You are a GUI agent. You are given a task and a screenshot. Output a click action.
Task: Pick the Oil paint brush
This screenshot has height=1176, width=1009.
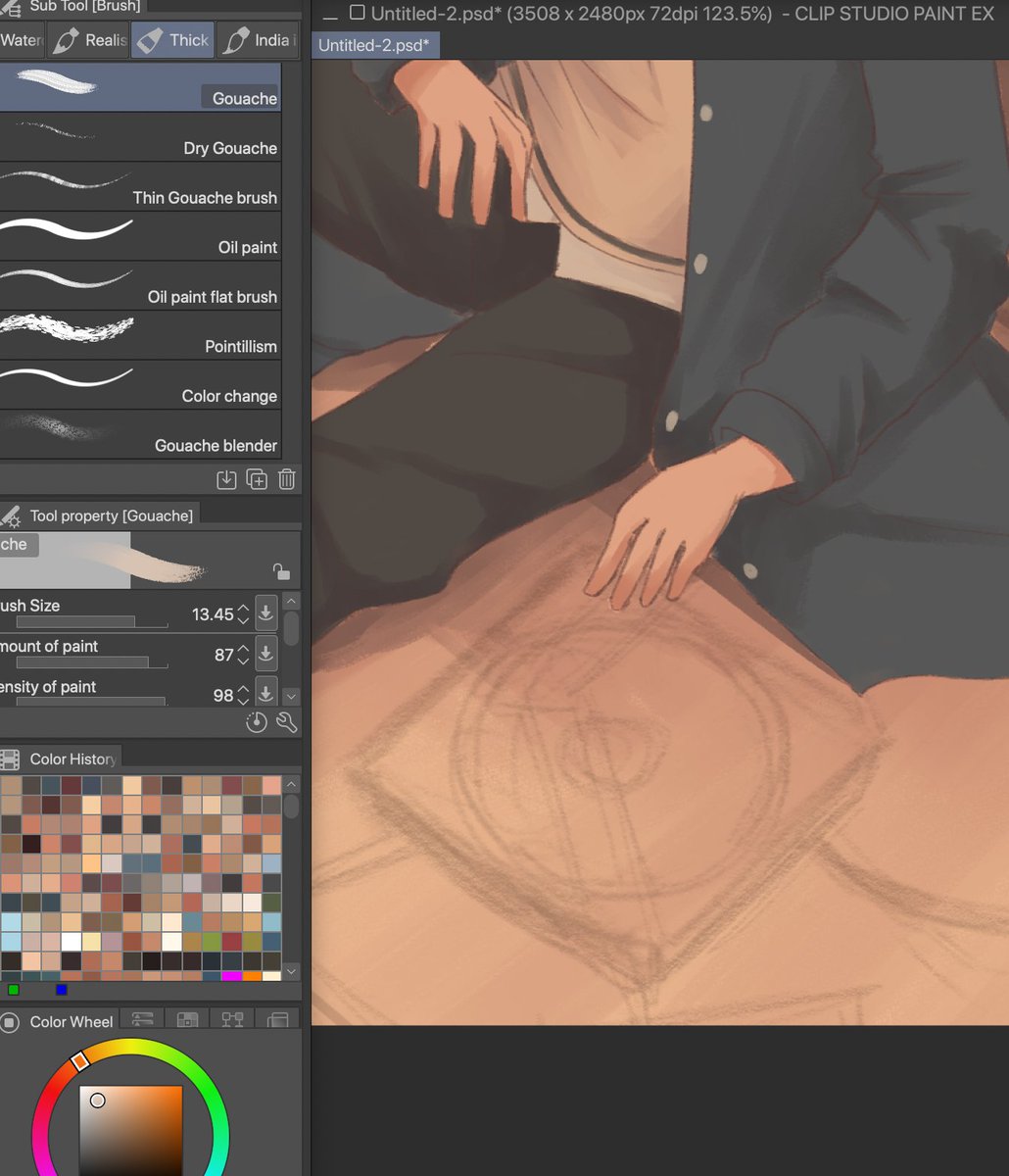pos(140,236)
